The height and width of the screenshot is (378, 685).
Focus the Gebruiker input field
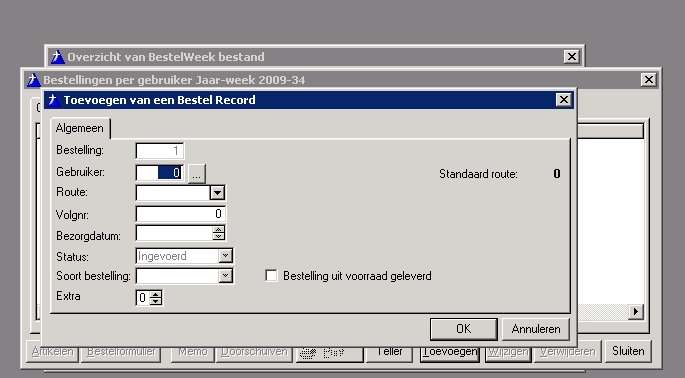coord(160,173)
